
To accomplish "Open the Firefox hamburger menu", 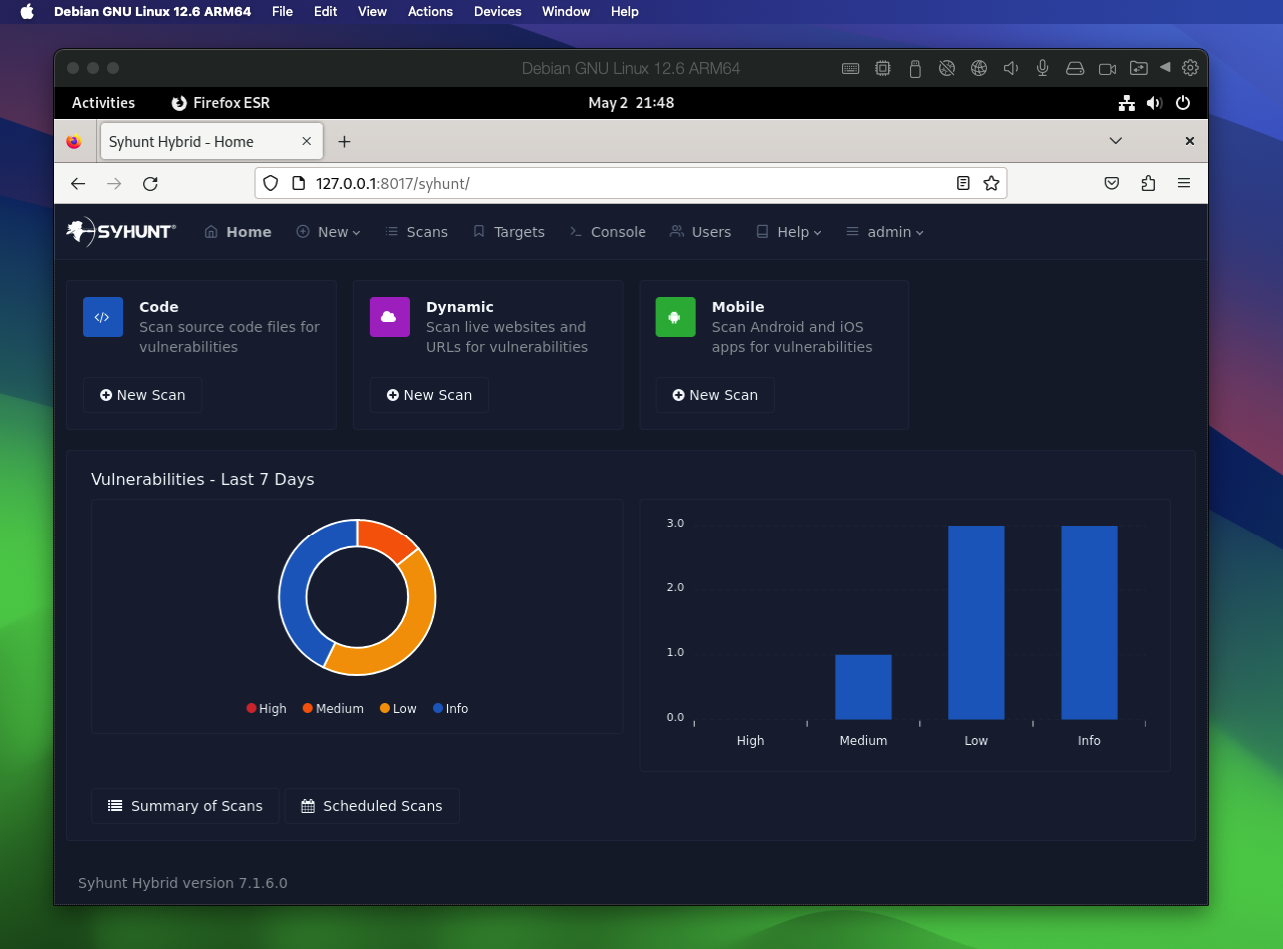I will (1184, 184).
